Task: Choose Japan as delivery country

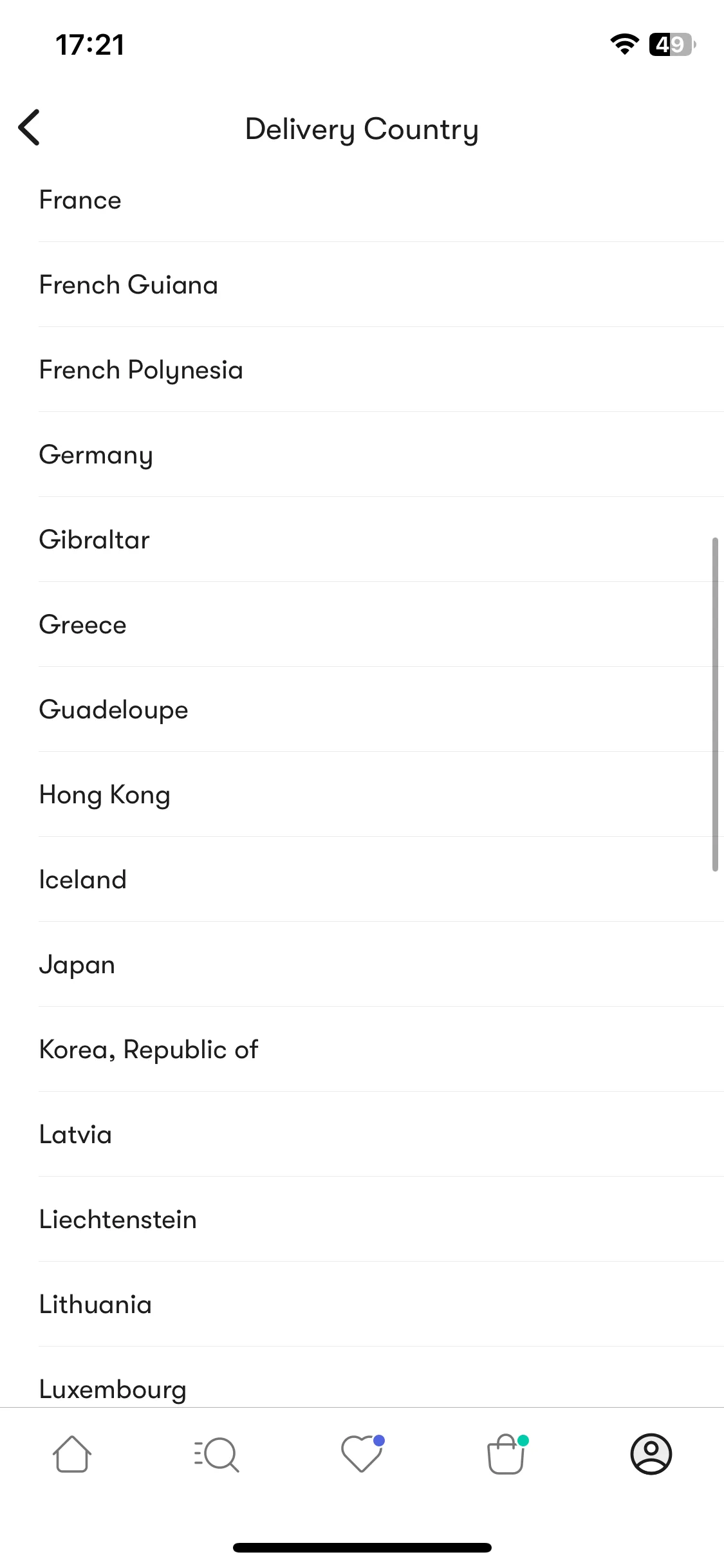Action: 381,965
